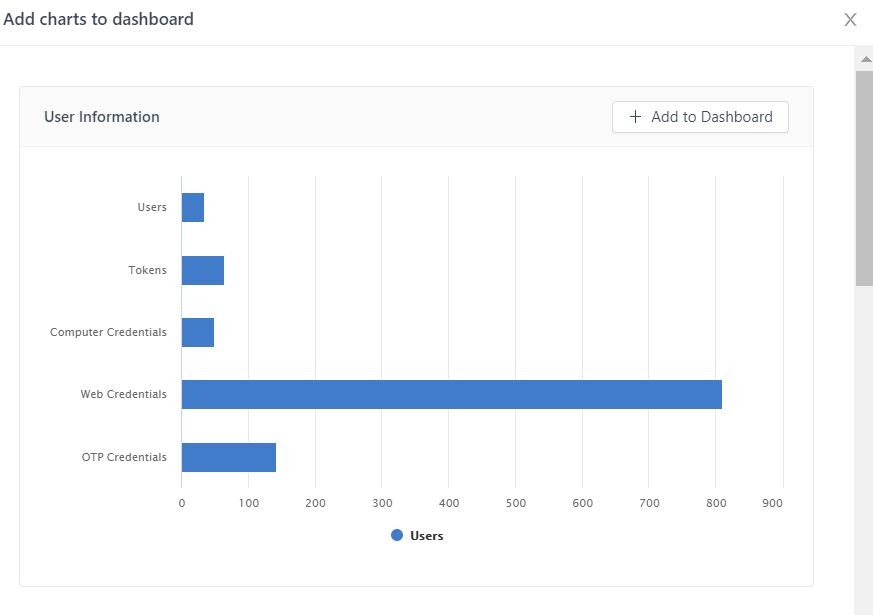Click the vertical scrollbar thumb
The image size is (873, 615).
tap(864, 178)
